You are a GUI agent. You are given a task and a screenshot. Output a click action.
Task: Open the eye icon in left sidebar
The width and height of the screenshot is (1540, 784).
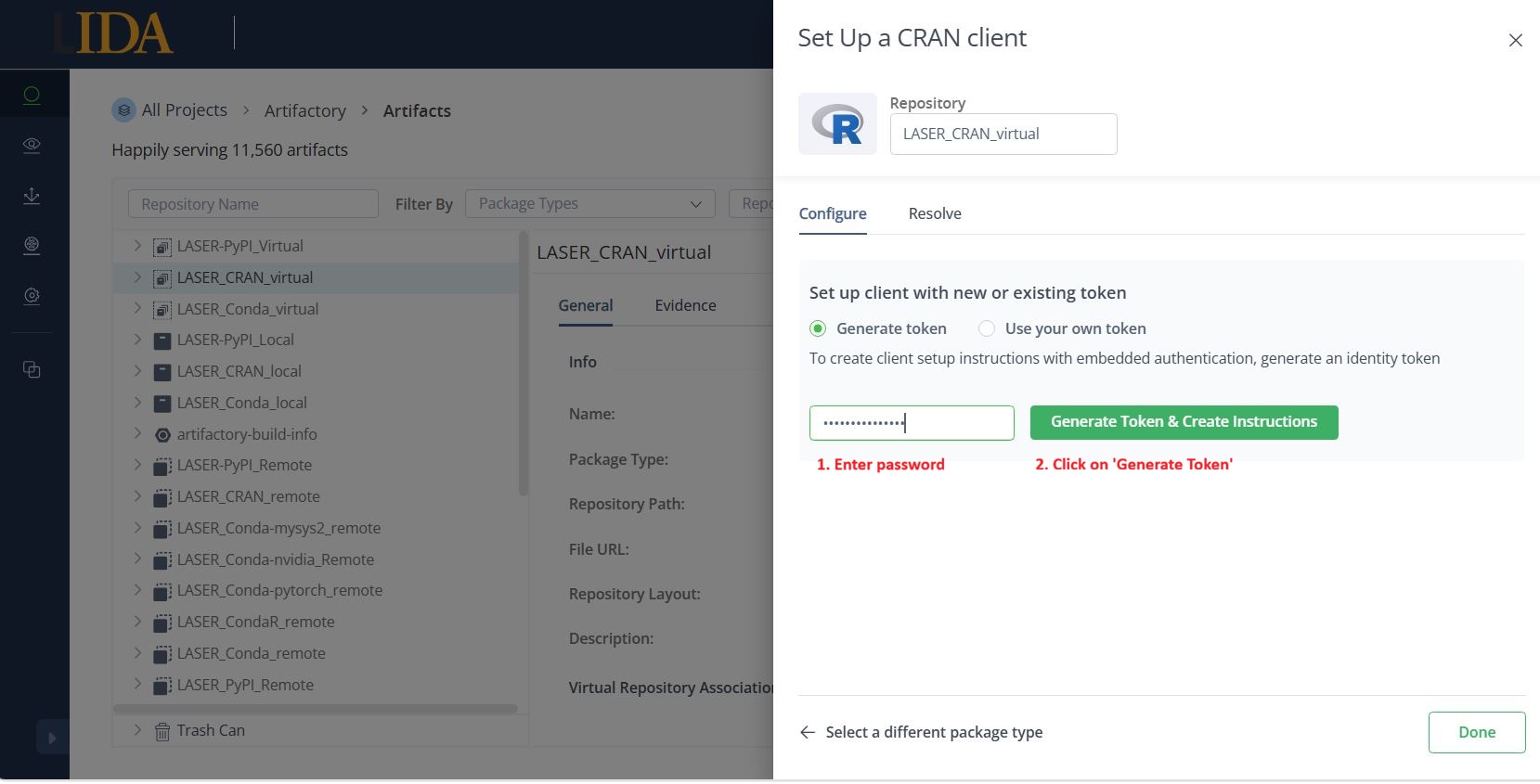coord(32,146)
